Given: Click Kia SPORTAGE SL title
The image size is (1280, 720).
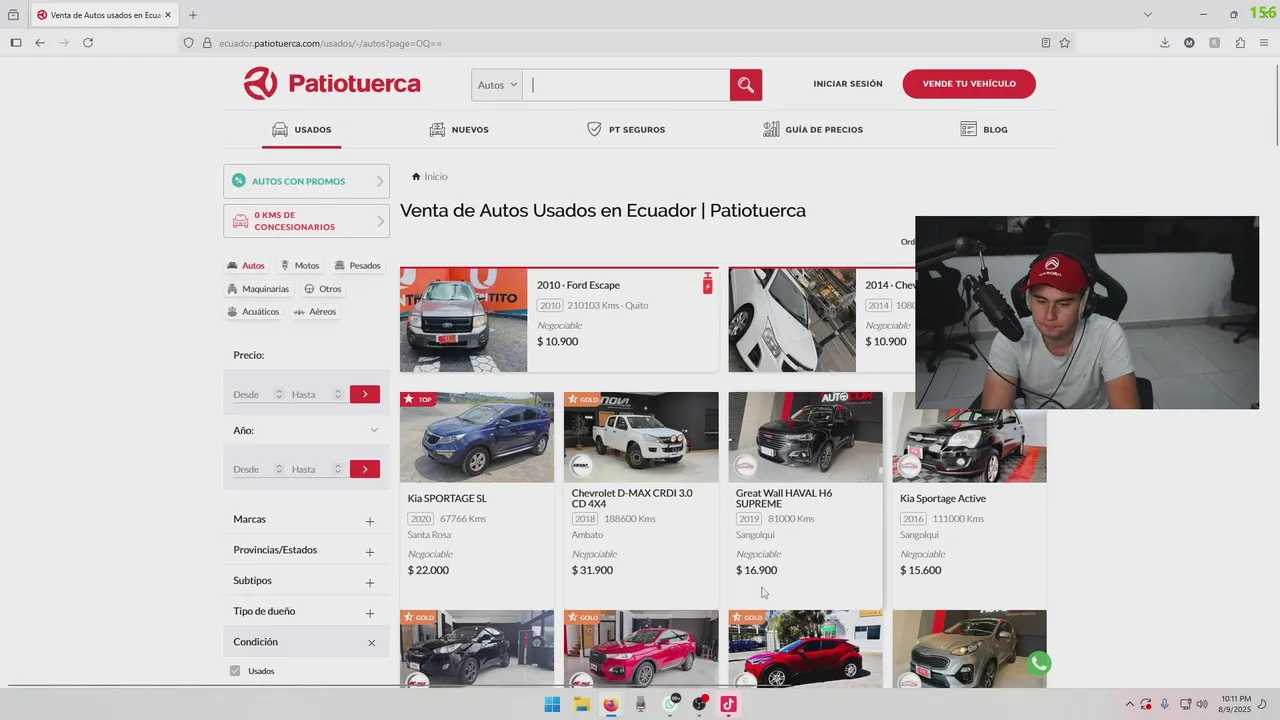Looking at the screenshot, I should (x=447, y=498).
